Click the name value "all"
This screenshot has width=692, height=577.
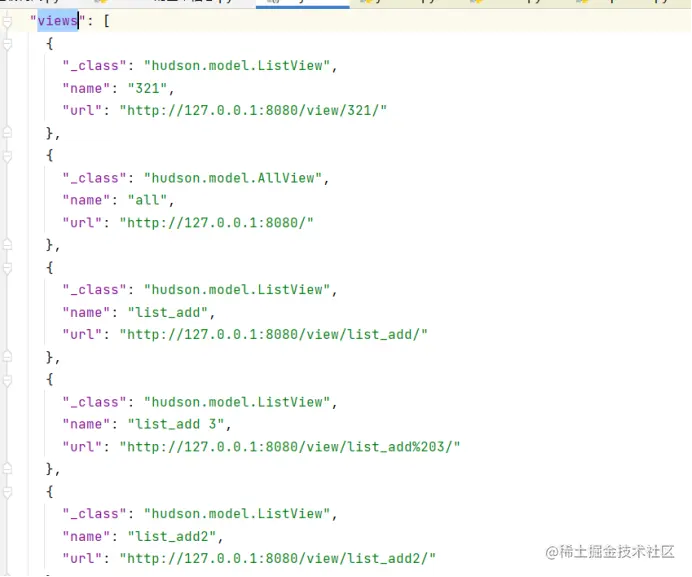147,200
